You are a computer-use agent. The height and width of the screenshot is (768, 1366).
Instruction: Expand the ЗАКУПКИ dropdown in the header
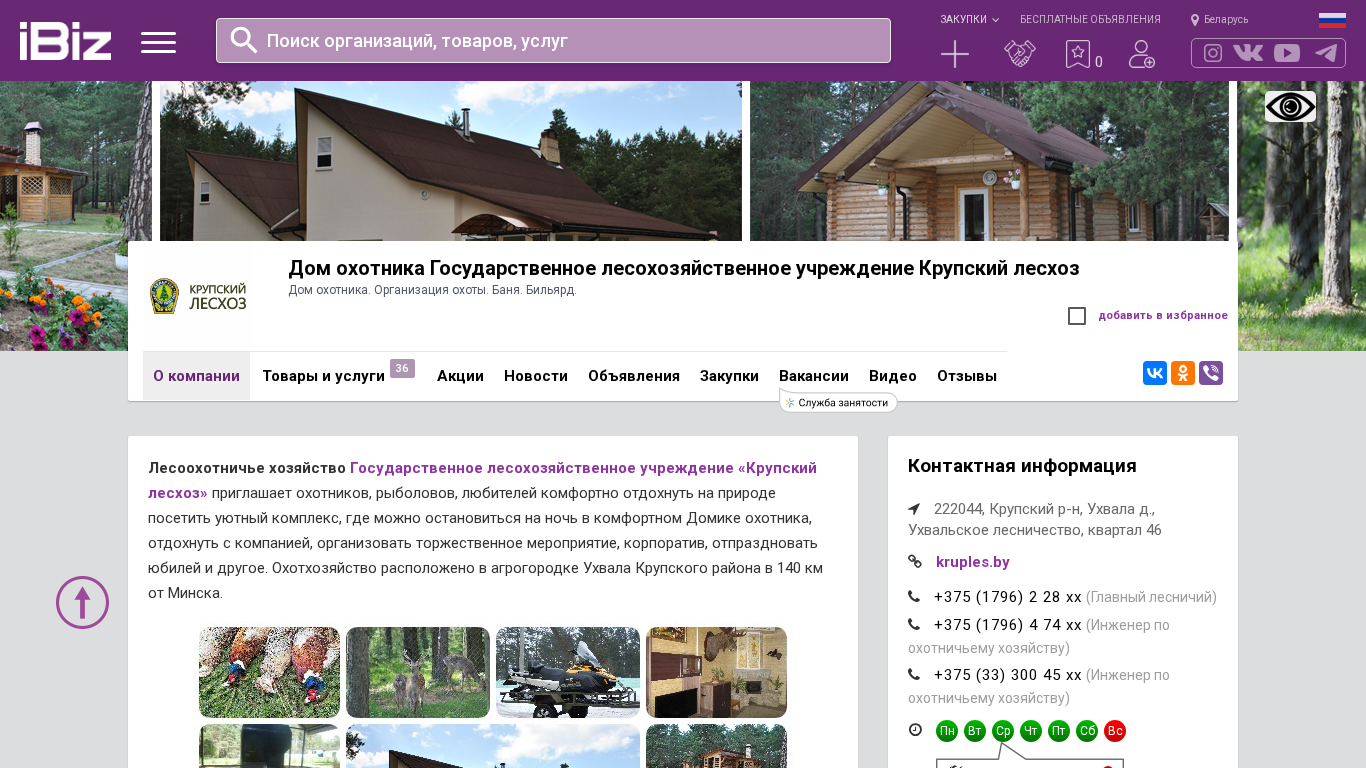[x=969, y=19]
